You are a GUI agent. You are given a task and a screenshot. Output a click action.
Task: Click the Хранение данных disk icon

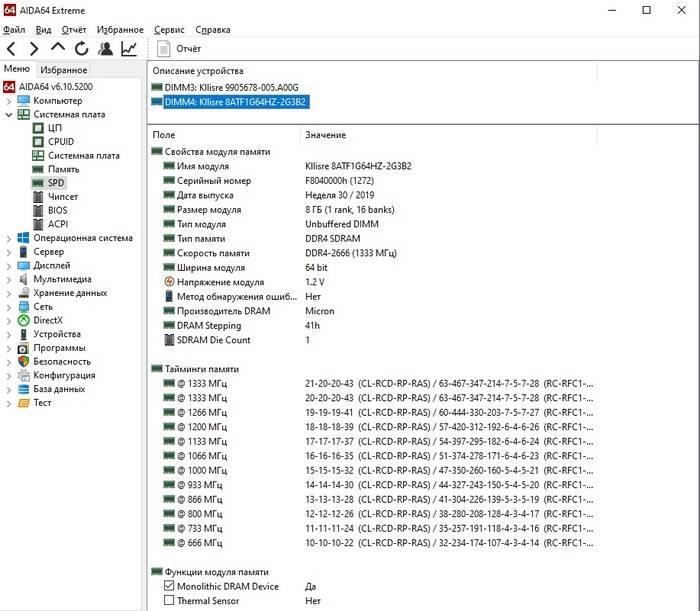24,293
